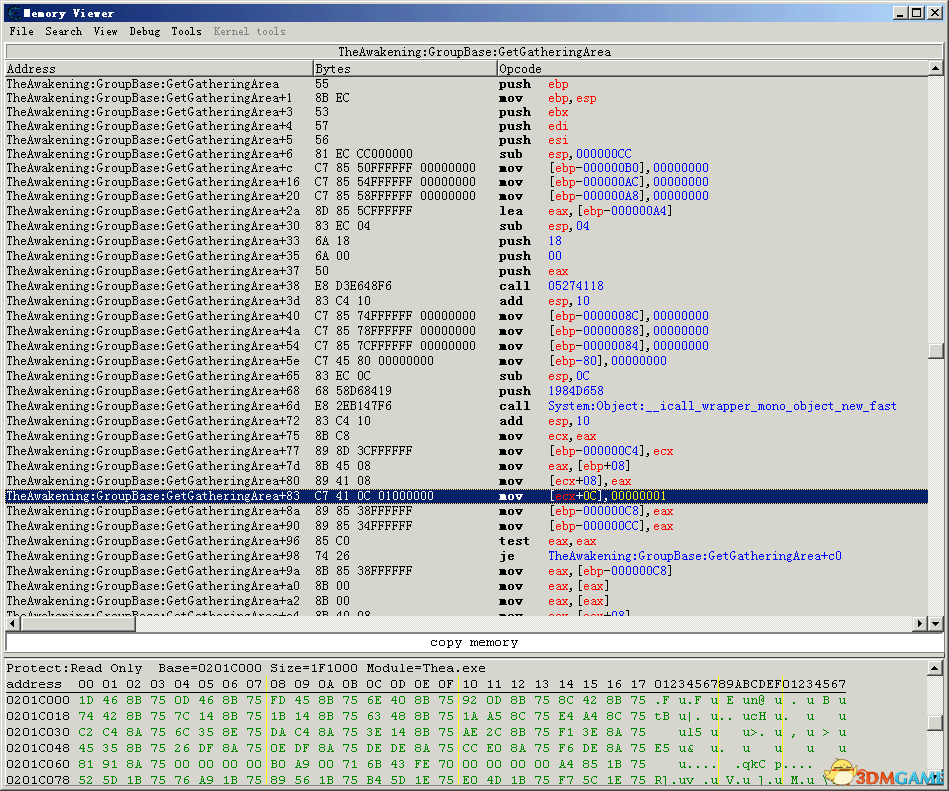Click hex view vertical scrollbar thumb
Image resolution: width=949 pixels, height=791 pixels.
(935, 723)
